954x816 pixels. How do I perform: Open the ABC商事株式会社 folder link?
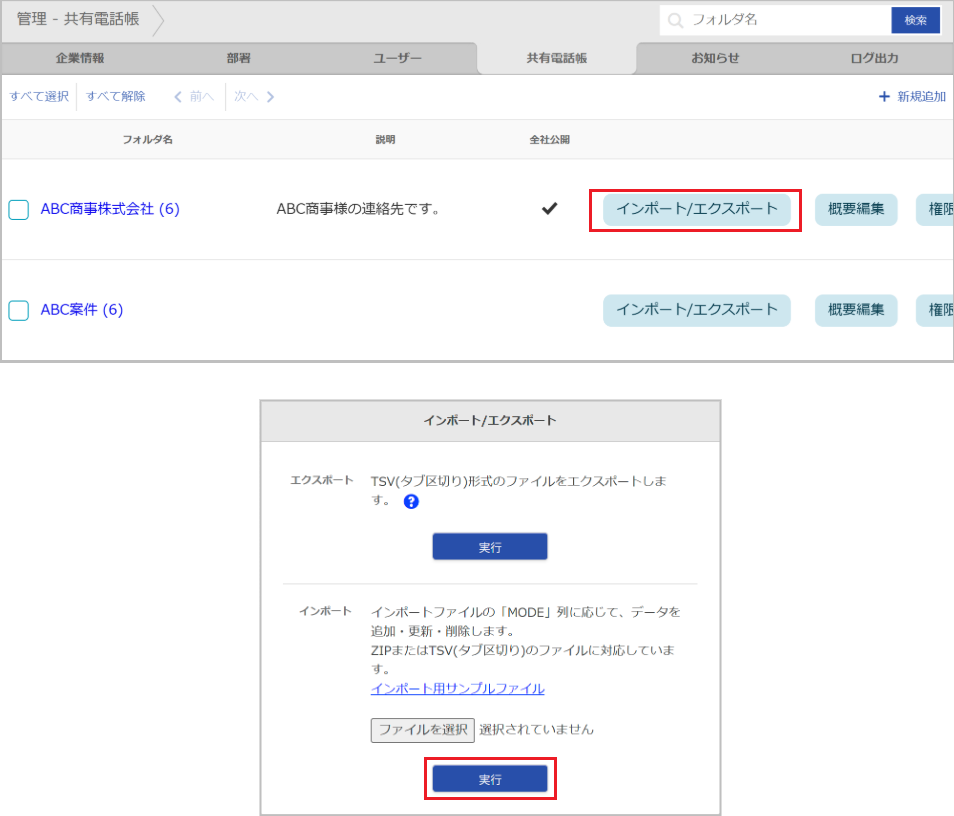(110, 209)
